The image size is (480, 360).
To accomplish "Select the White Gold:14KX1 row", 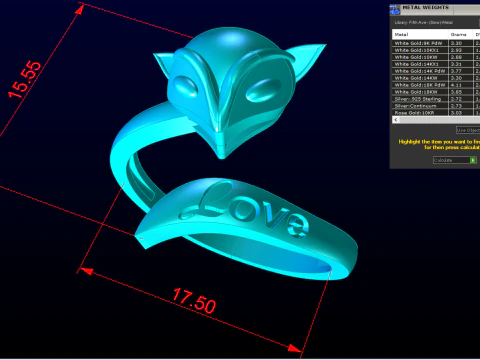I will click(x=436, y=64).
